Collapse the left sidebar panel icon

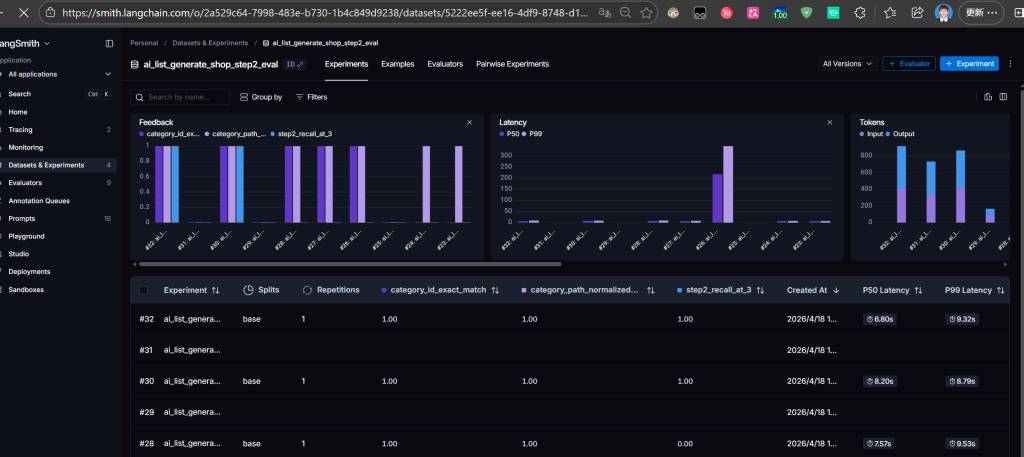(109, 44)
